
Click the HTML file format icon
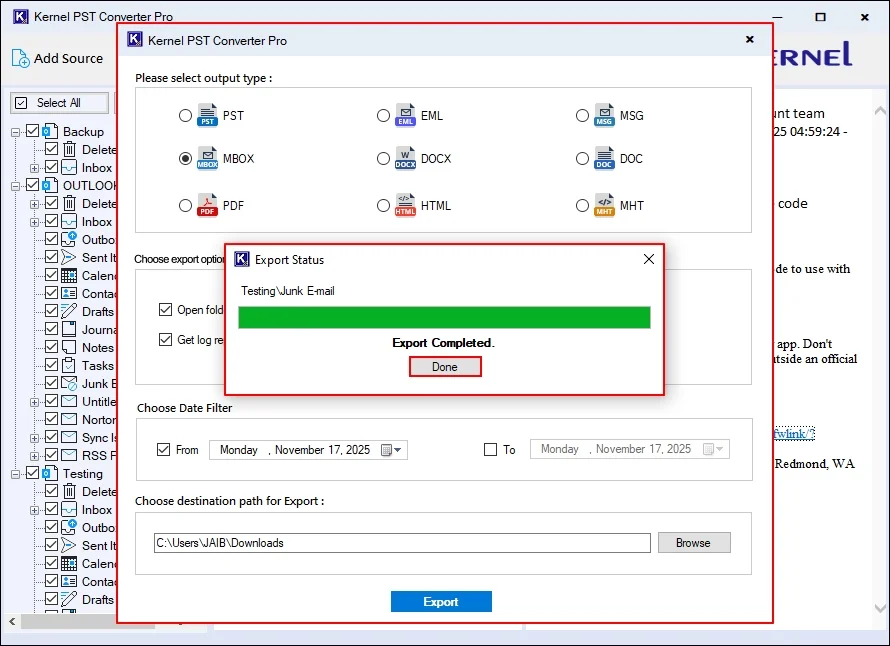[x=405, y=205]
